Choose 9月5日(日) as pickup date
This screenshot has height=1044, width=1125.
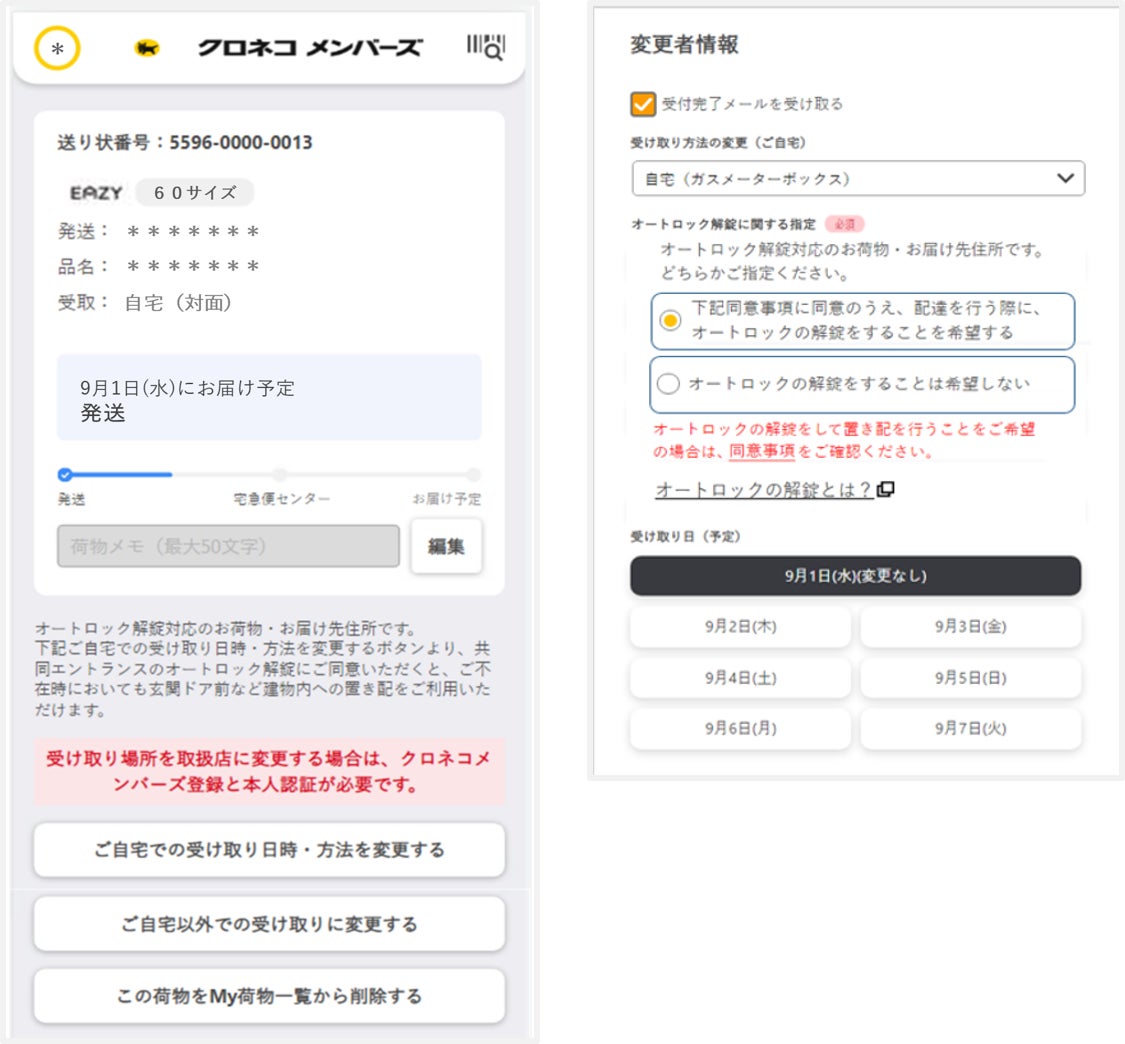970,678
